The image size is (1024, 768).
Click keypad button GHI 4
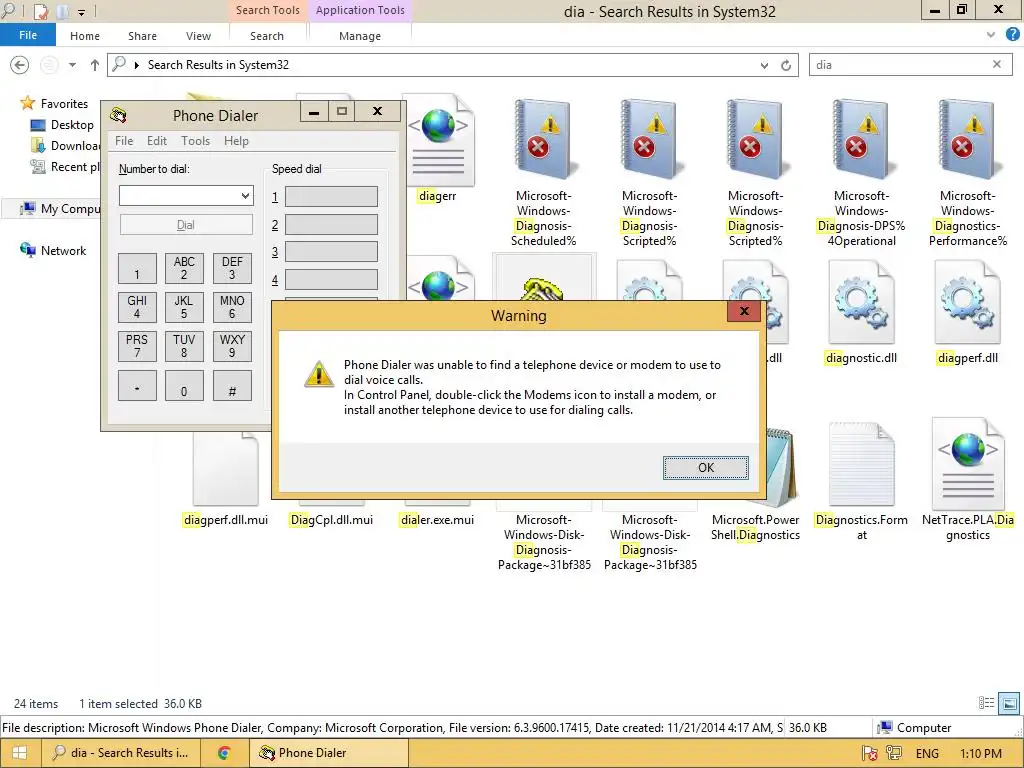(x=137, y=307)
